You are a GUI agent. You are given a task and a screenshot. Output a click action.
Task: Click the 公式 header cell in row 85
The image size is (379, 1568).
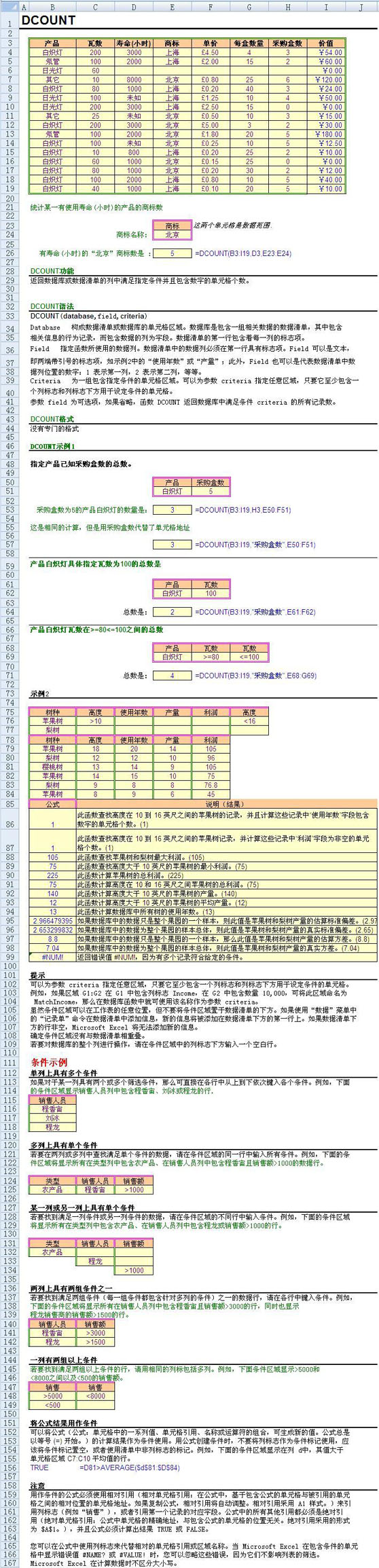point(52,804)
